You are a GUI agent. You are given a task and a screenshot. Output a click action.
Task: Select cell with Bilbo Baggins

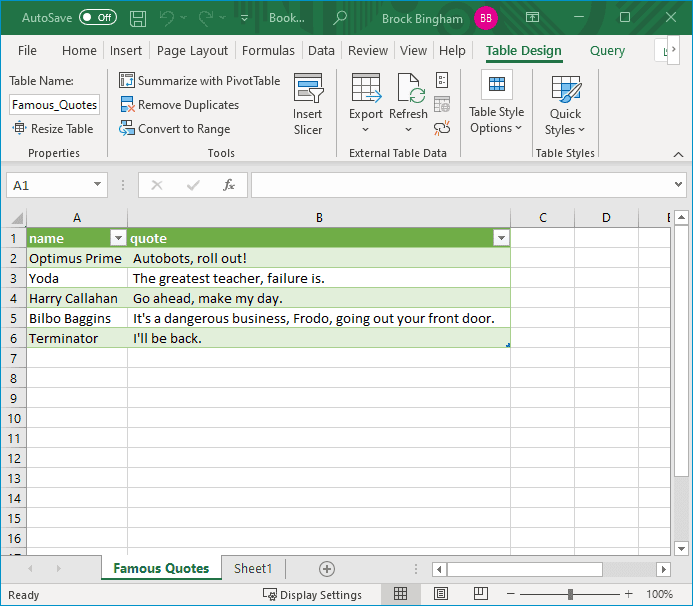(x=77, y=318)
